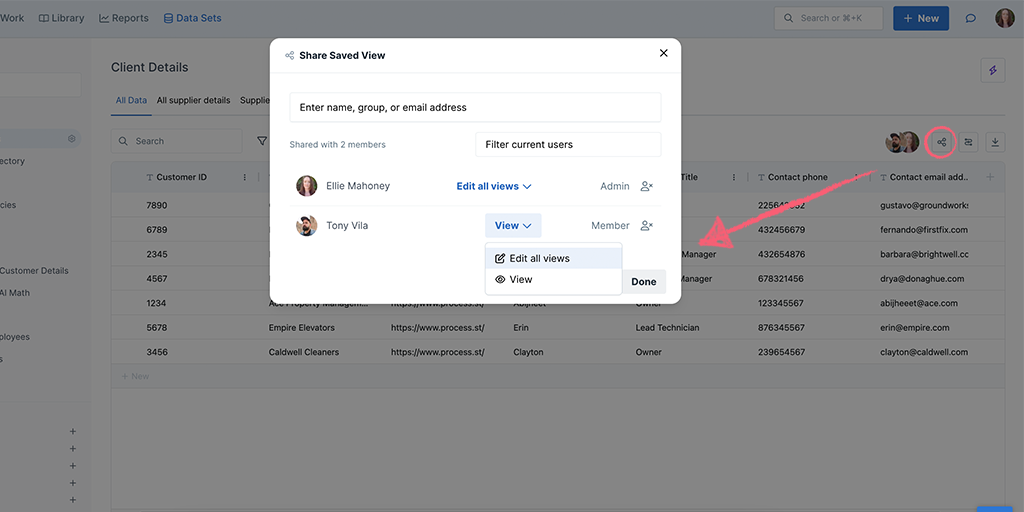This screenshot has height=512, width=1024.
Task: Click the Contact phone column header
Action: click(797, 177)
